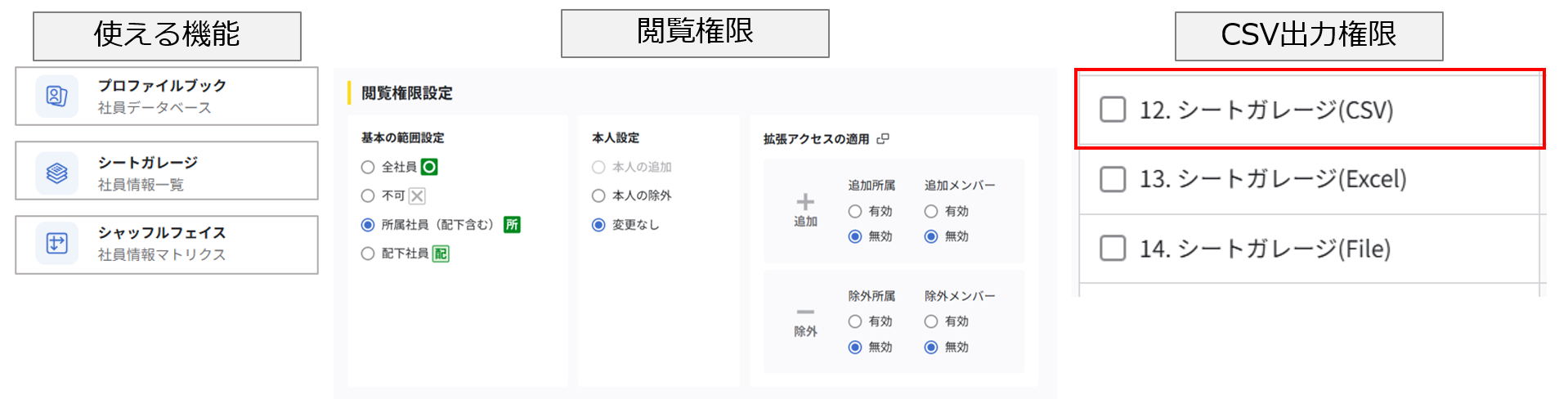Click the 本人設定 heading
The height and width of the screenshot is (413, 1568).
pyautogui.click(x=616, y=138)
